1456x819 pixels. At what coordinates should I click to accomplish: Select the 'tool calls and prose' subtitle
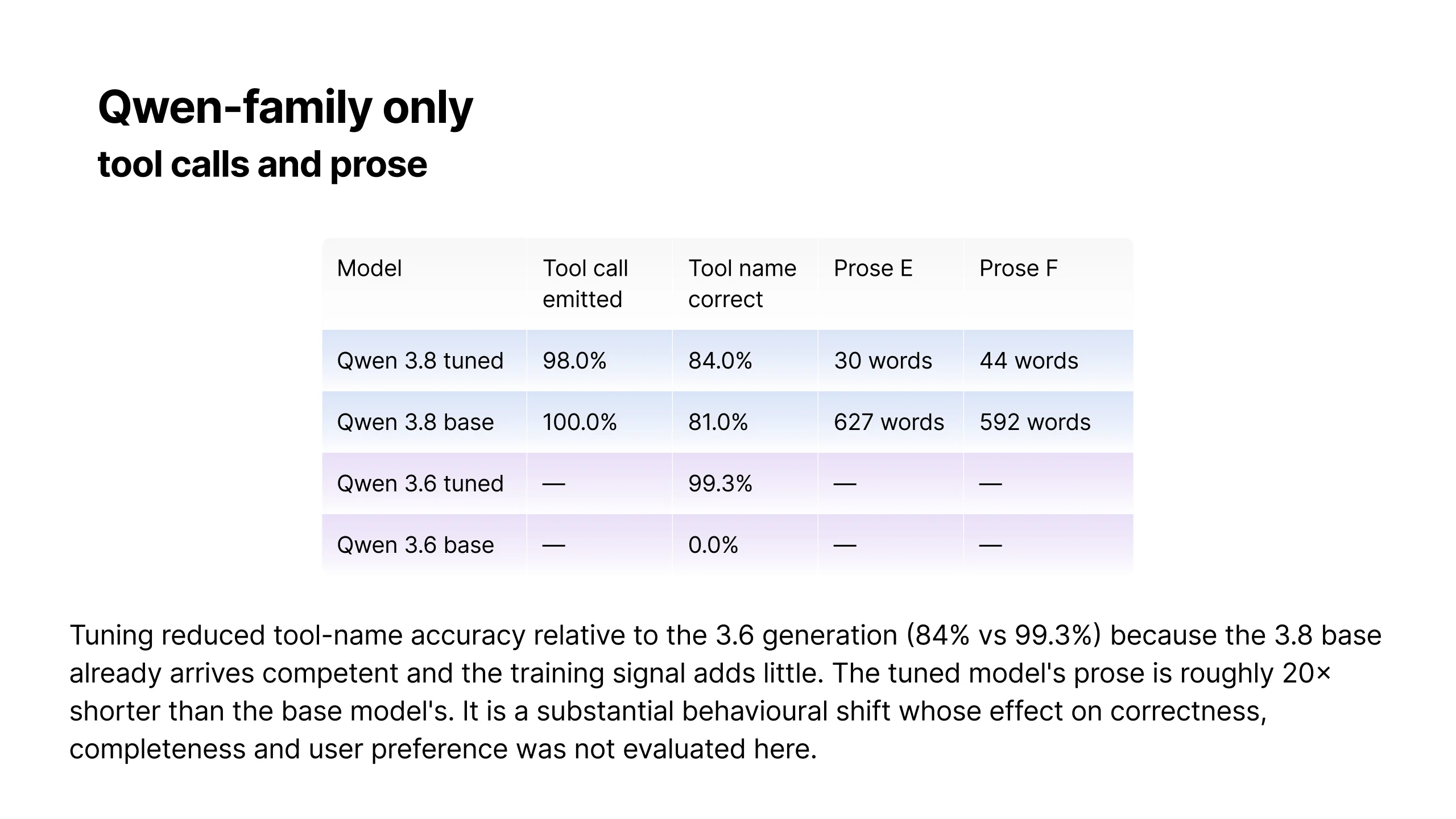(262, 164)
